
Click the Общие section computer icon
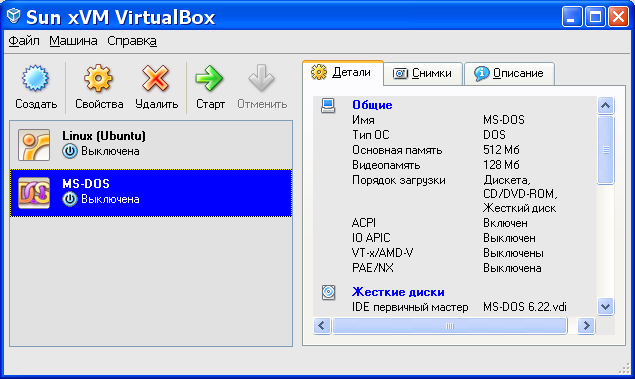point(328,106)
